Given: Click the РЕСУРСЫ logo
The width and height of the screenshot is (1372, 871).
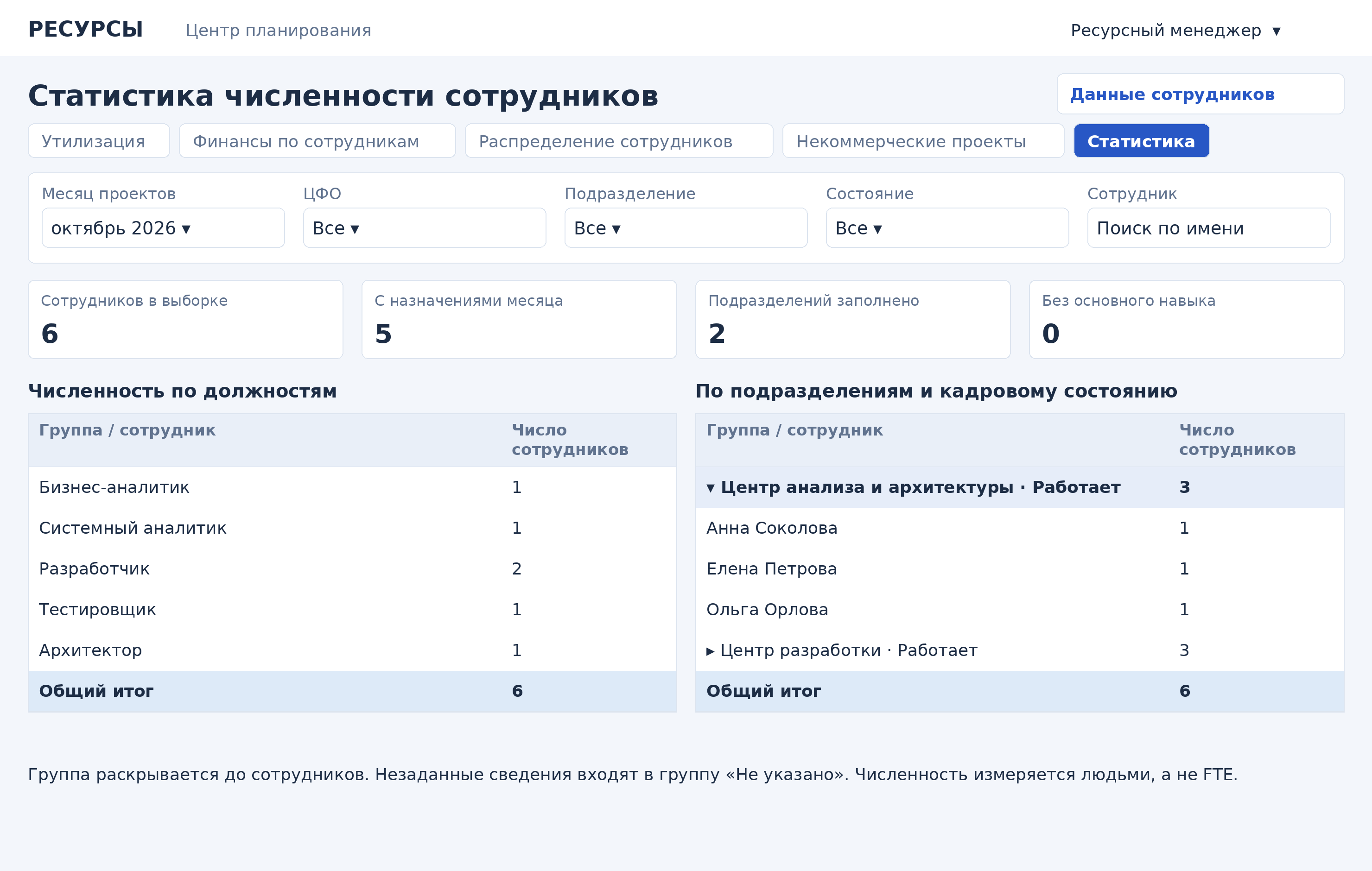Looking at the screenshot, I should click(x=85, y=30).
